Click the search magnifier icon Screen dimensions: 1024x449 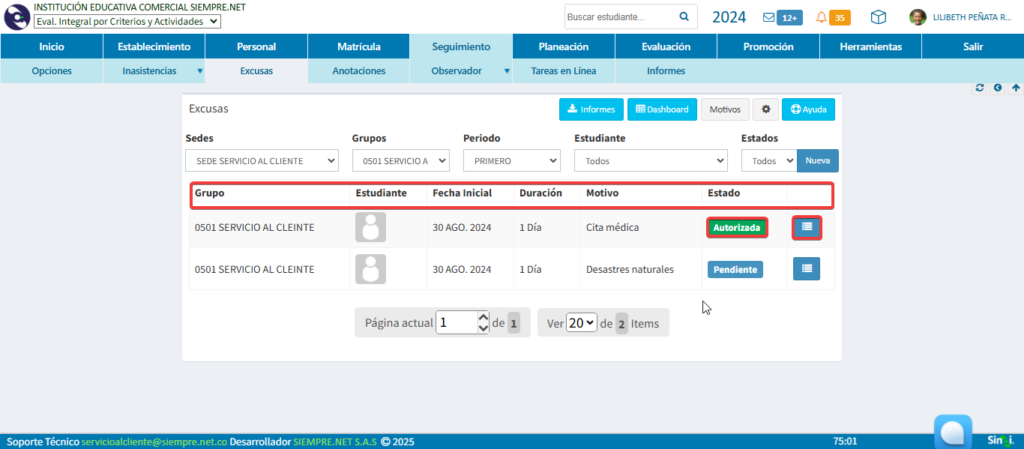click(x=684, y=17)
